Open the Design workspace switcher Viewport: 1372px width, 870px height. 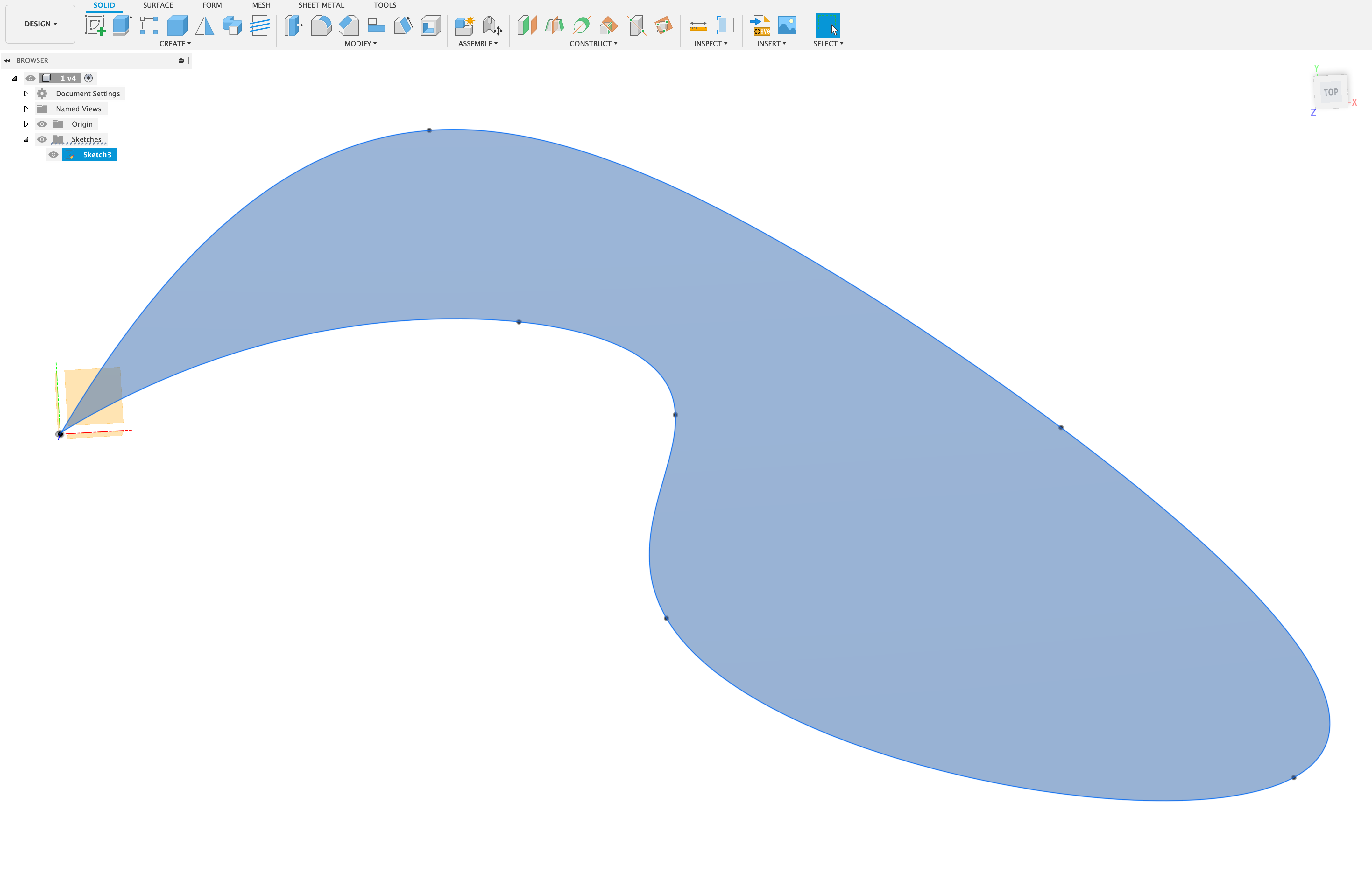[40, 23]
